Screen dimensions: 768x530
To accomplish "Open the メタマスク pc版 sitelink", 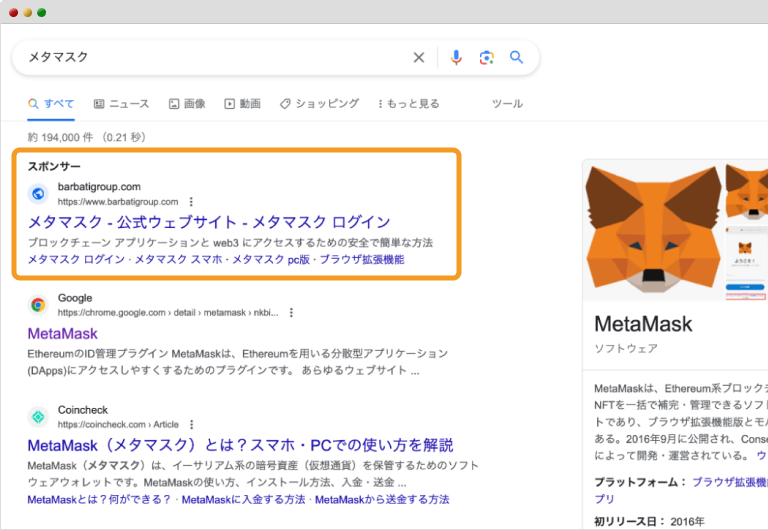I will (271, 260).
